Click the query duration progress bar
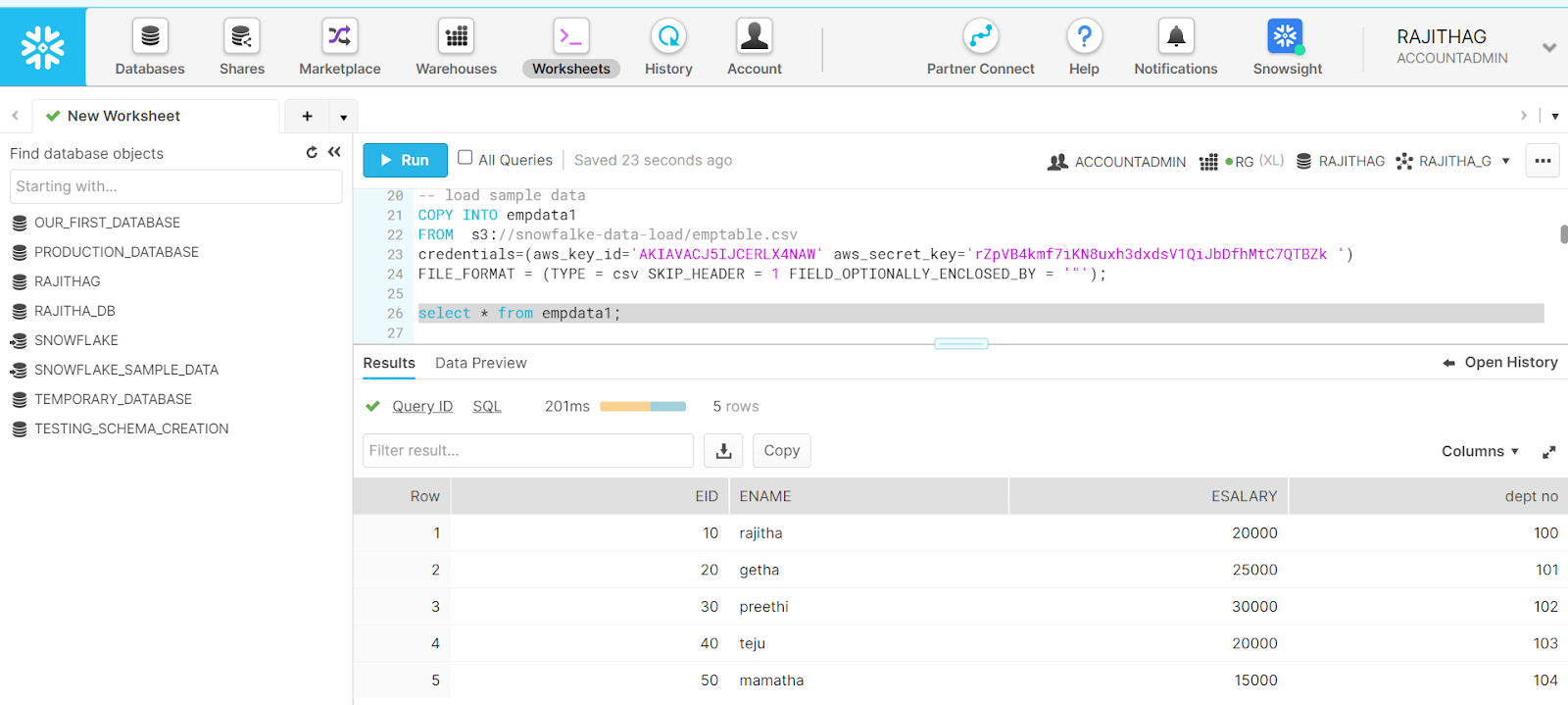This screenshot has width=1568, height=705. pyautogui.click(x=643, y=406)
